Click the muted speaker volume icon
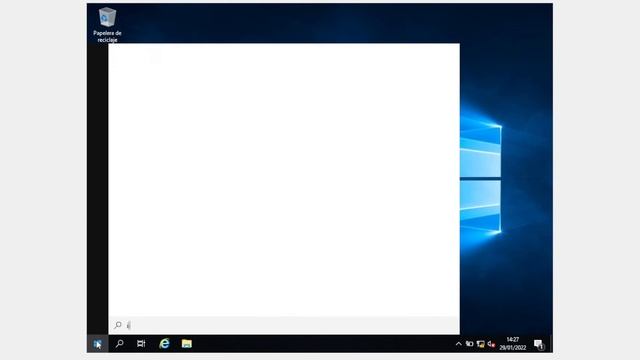This screenshot has height=360, width=640. click(x=491, y=344)
